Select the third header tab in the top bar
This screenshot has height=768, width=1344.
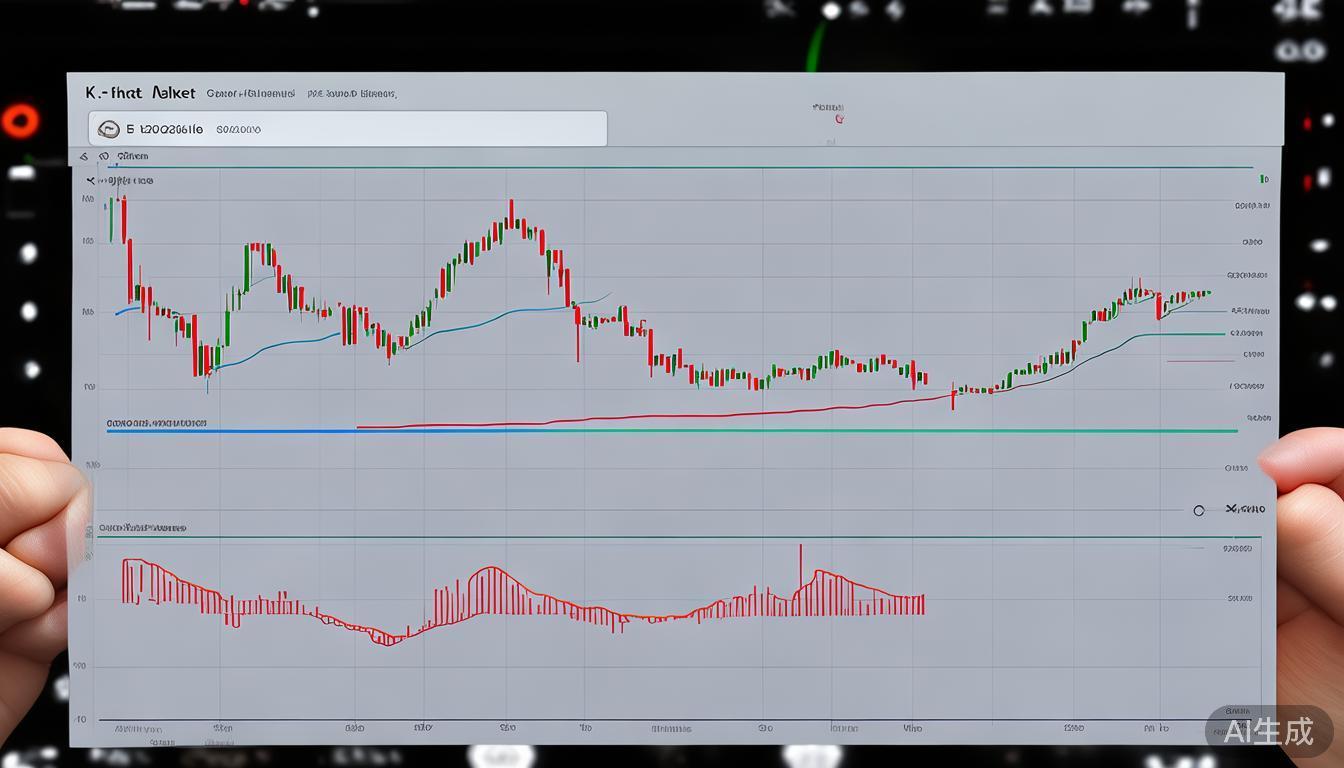point(352,94)
